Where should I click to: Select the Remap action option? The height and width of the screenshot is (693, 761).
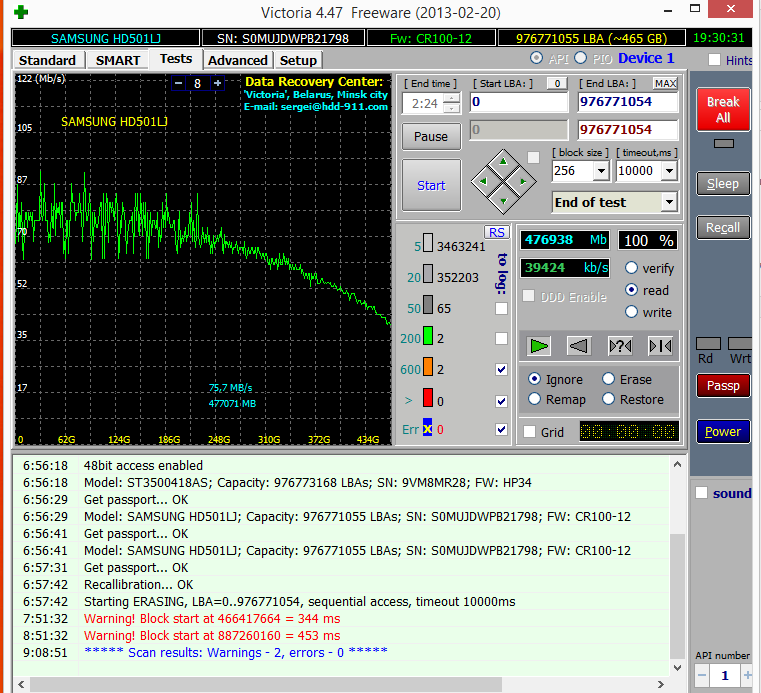coord(535,399)
